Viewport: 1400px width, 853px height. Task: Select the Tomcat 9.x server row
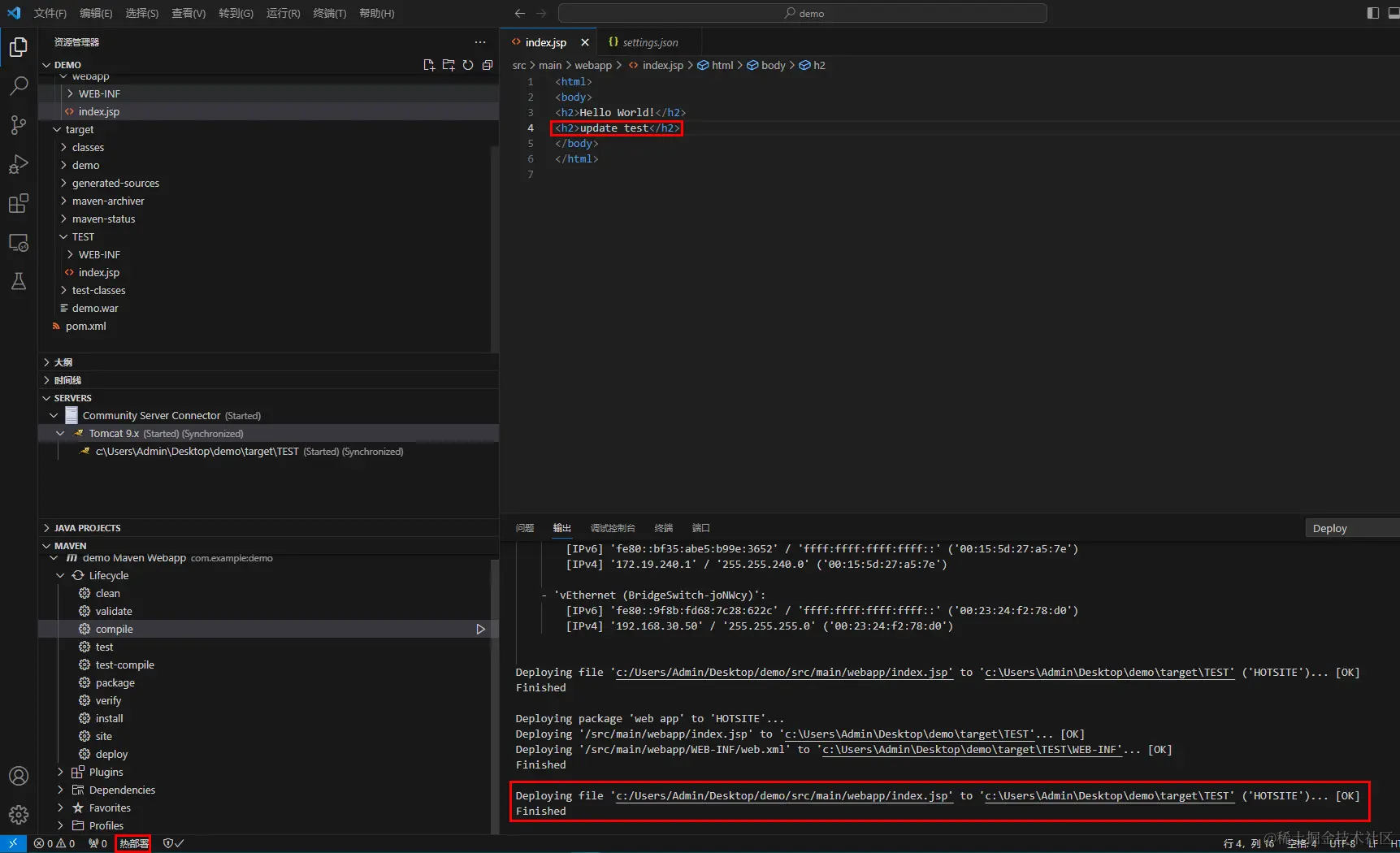[268, 434]
